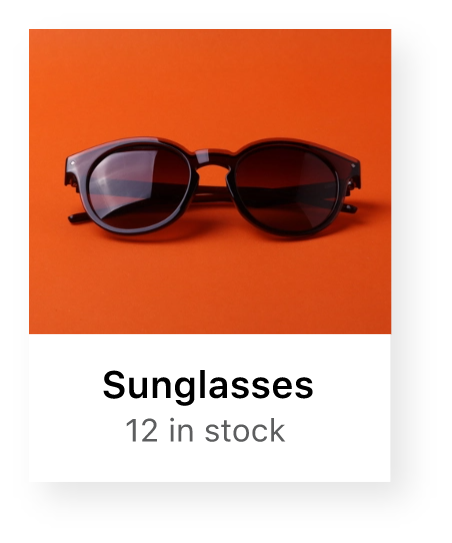Open the Sunglasses product title
This screenshot has height=543, width=452.
(x=208, y=386)
